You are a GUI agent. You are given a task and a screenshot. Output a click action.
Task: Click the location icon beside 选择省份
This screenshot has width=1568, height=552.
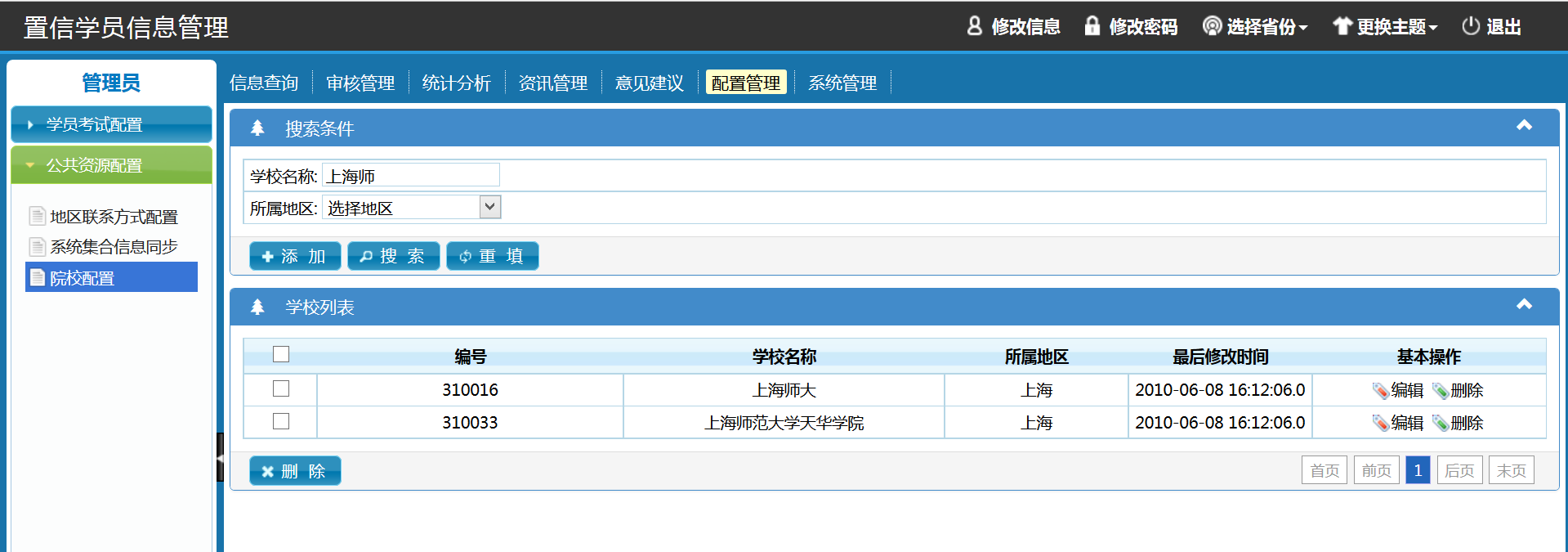1212,26
